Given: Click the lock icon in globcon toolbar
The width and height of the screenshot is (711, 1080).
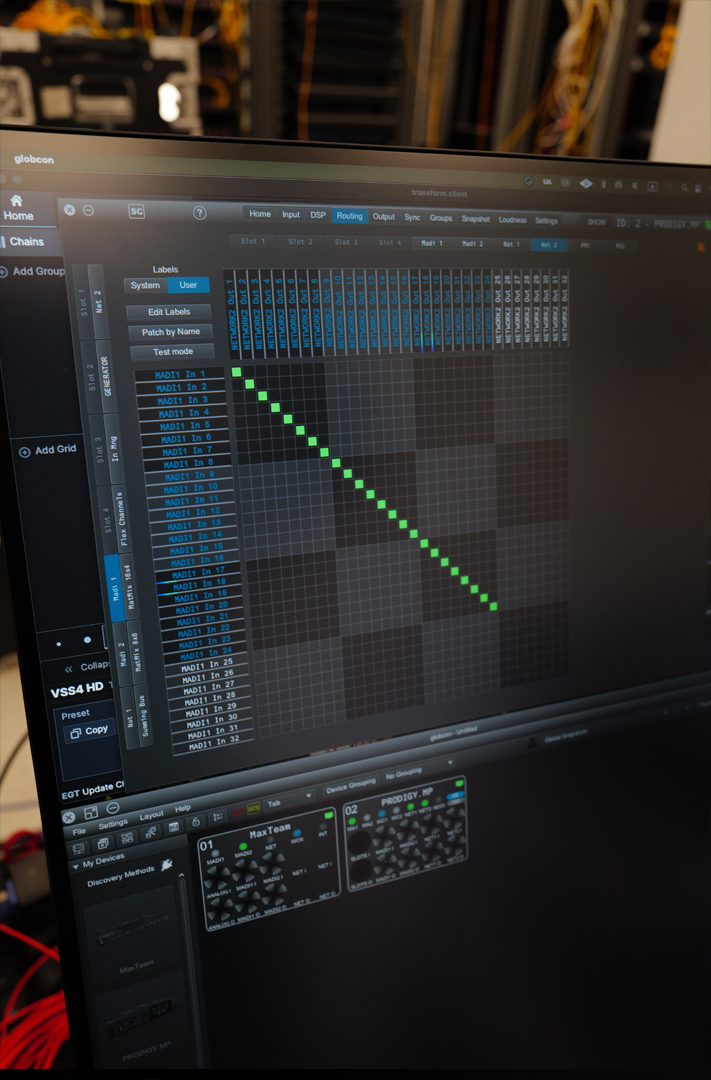Looking at the screenshot, I should pos(198,822).
